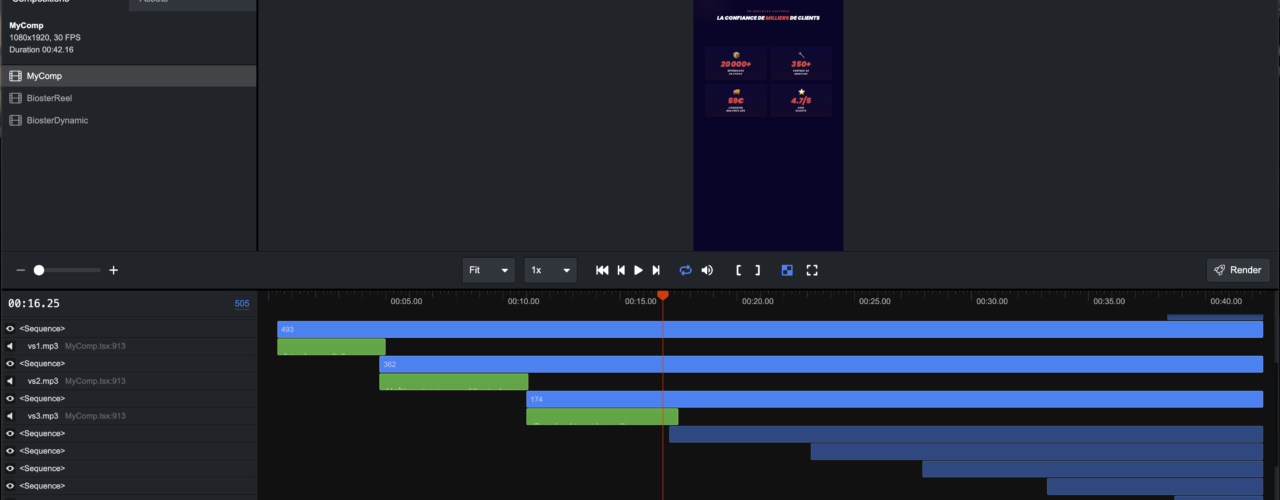Open the Fit zoom dropdown

tap(488, 270)
